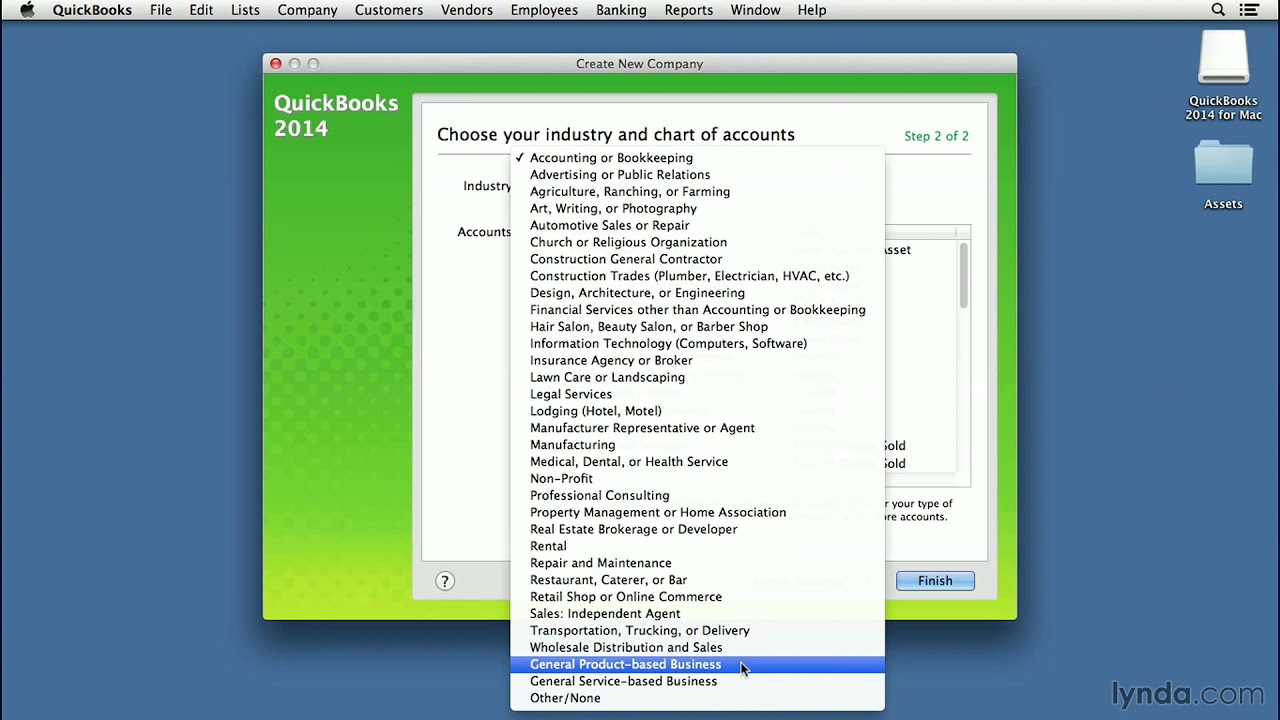
Task: Choose Accounting or Bookkeeping industry
Action: (697, 158)
